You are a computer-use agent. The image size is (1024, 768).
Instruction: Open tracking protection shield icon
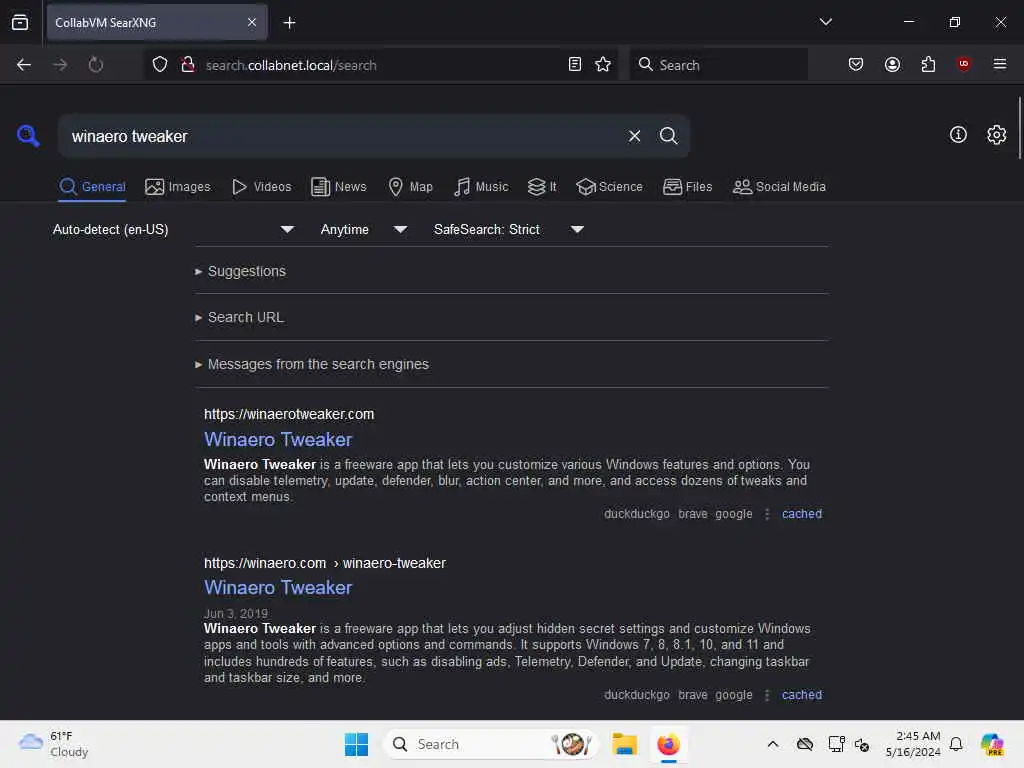coord(159,65)
